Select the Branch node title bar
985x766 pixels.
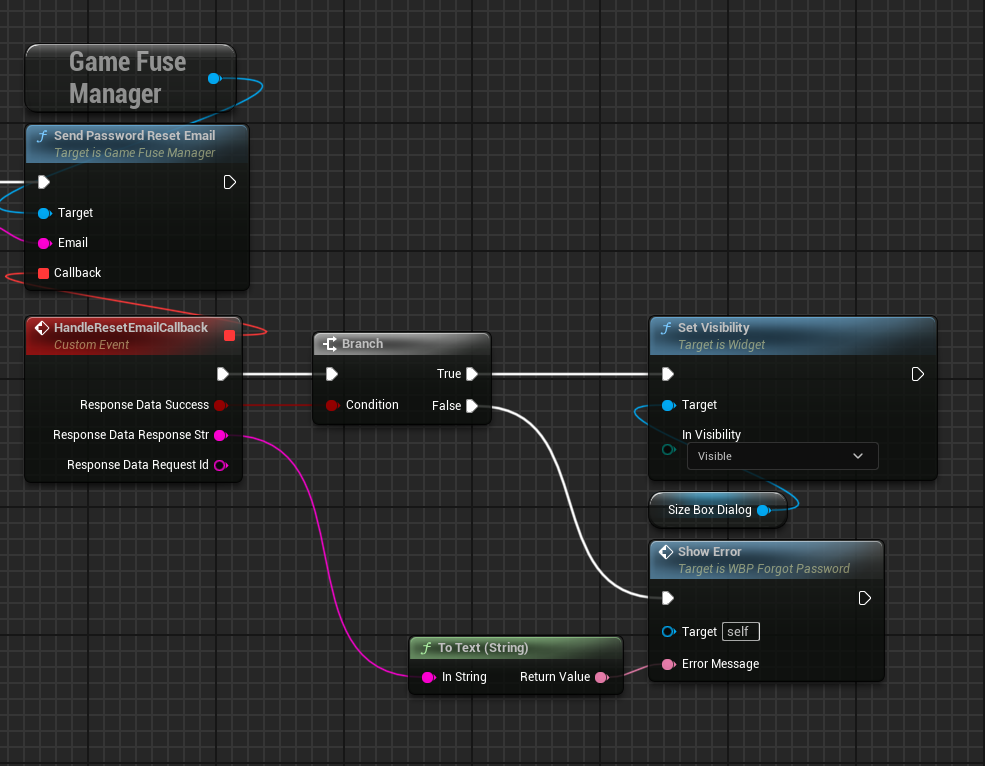(x=402, y=344)
